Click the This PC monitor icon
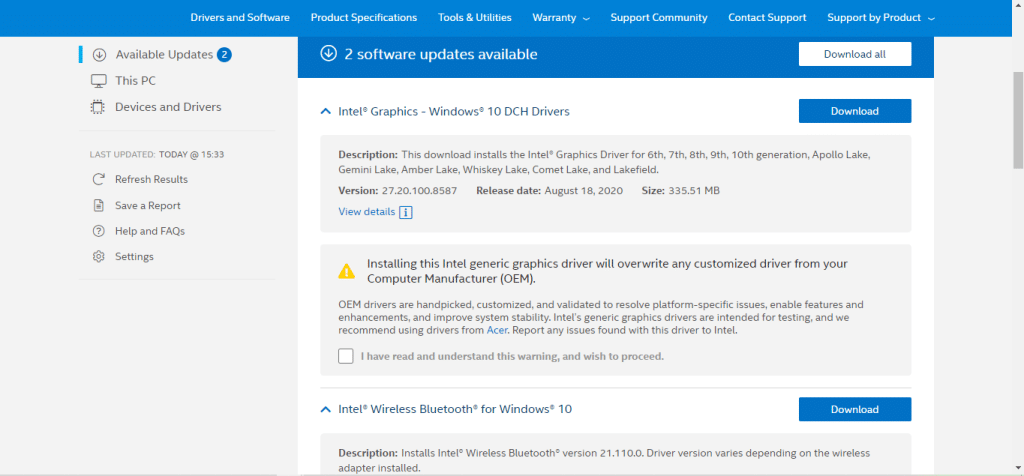 99,81
